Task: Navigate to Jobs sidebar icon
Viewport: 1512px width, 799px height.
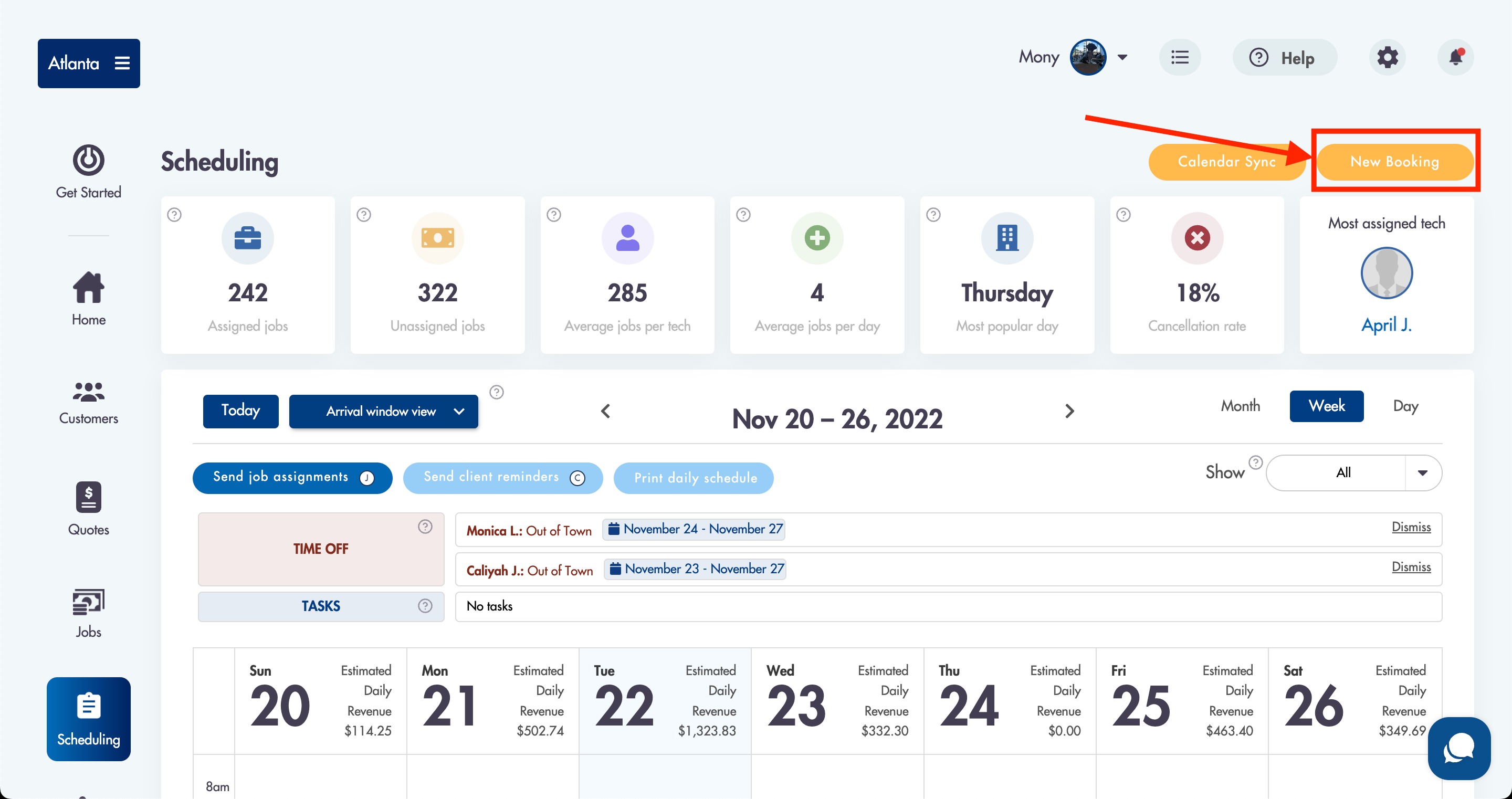Action: [x=89, y=613]
